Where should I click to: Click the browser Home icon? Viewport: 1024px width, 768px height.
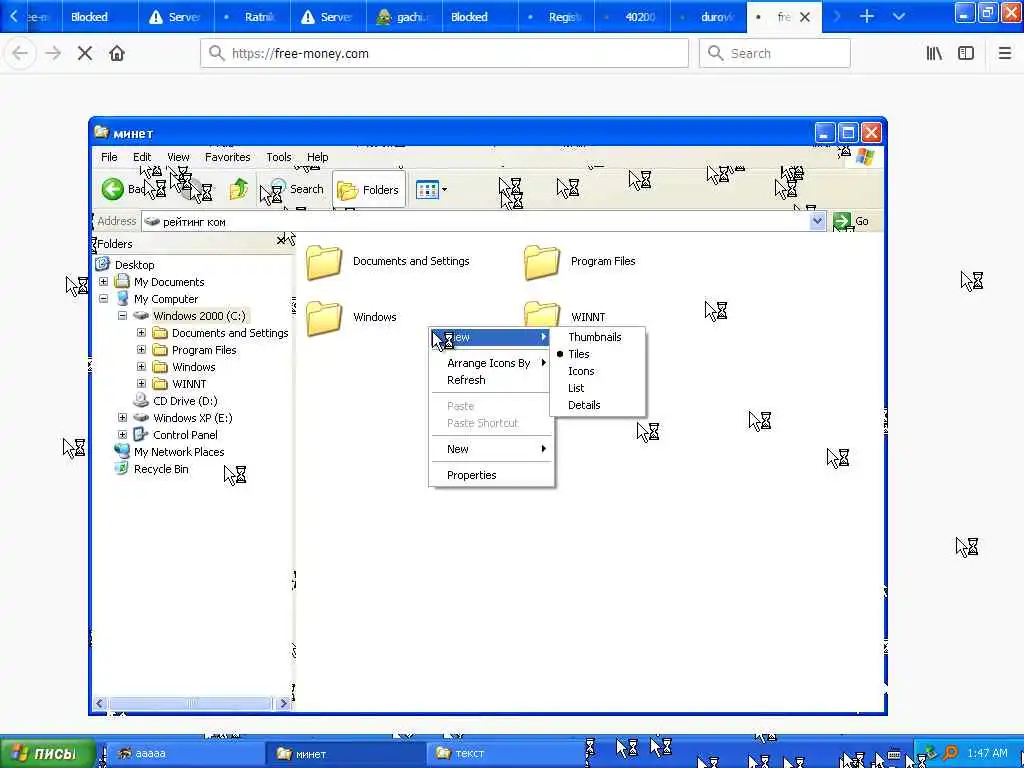pyautogui.click(x=117, y=53)
